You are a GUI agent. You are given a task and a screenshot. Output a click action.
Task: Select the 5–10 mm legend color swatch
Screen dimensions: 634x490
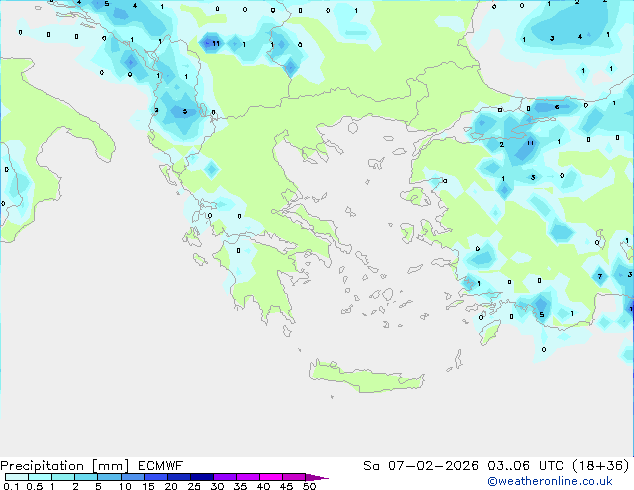(109, 477)
